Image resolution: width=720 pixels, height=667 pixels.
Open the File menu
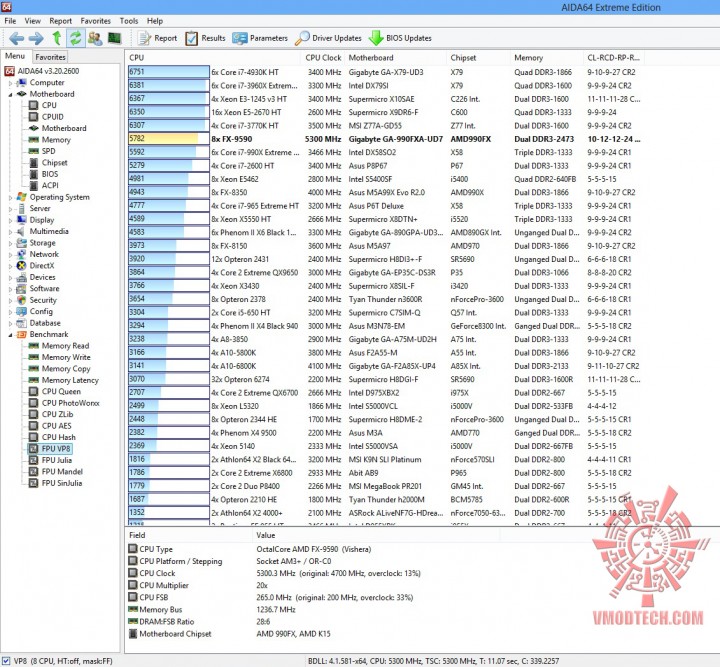[x=10, y=21]
